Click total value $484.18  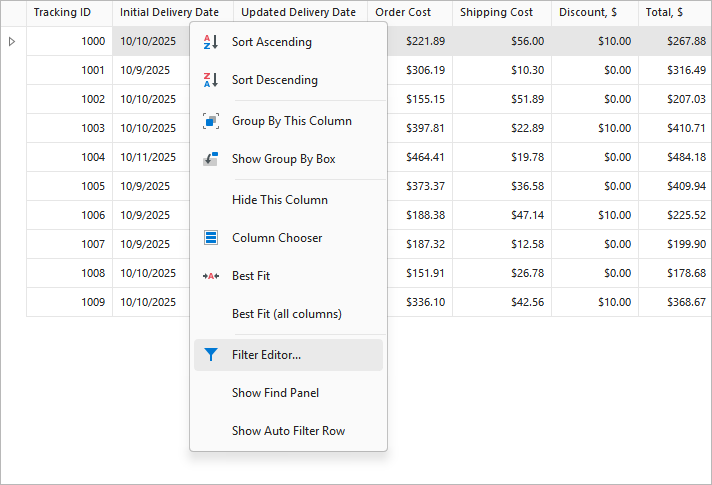675,157
